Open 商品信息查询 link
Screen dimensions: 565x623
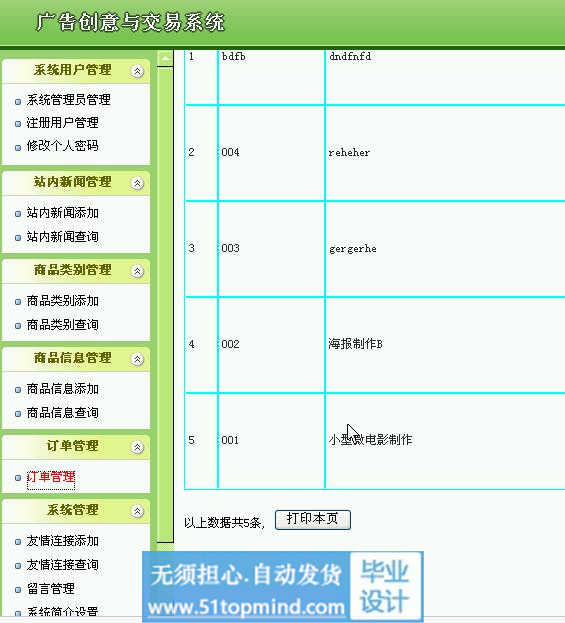pos(62,413)
